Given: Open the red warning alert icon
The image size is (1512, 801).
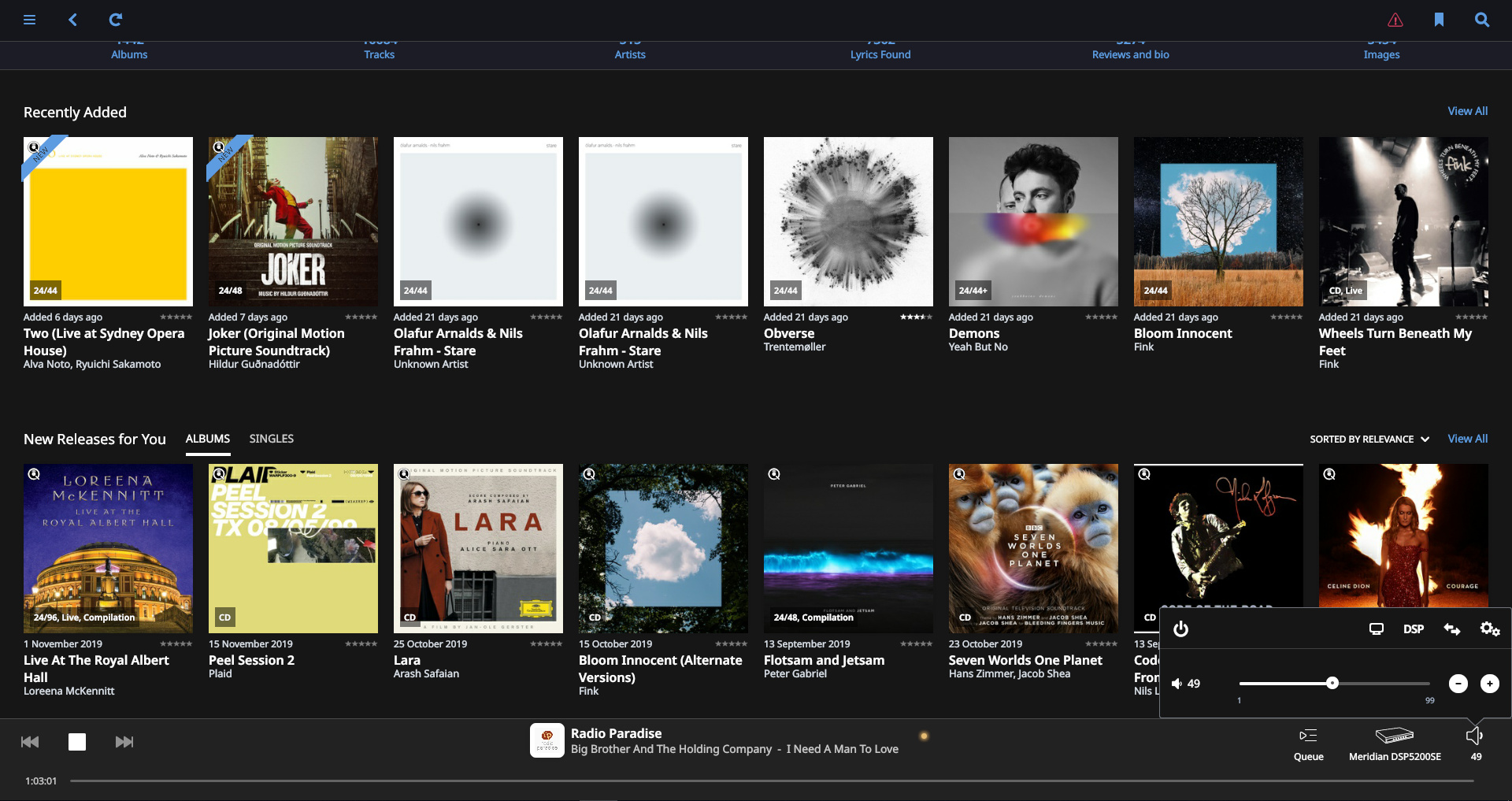Looking at the screenshot, I should tap(1395, 20).
